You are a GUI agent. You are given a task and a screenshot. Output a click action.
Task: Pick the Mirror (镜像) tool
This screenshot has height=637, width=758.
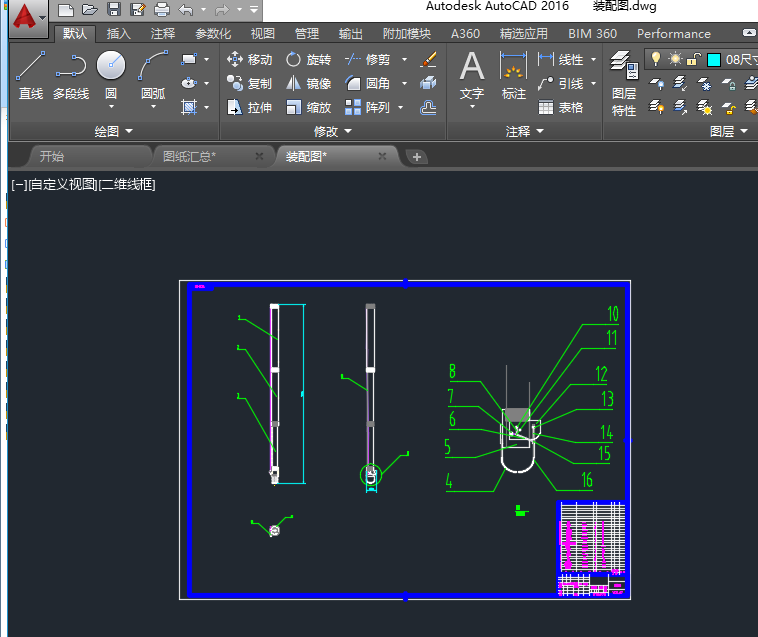point(308,83)
